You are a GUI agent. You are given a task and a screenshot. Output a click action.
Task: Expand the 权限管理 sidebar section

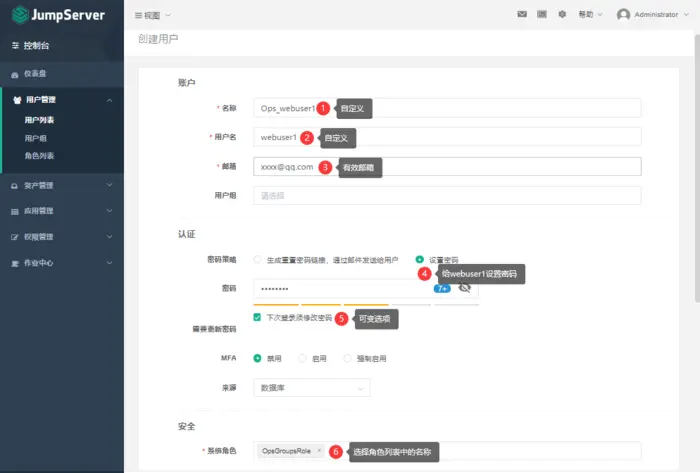coord(62,237)
